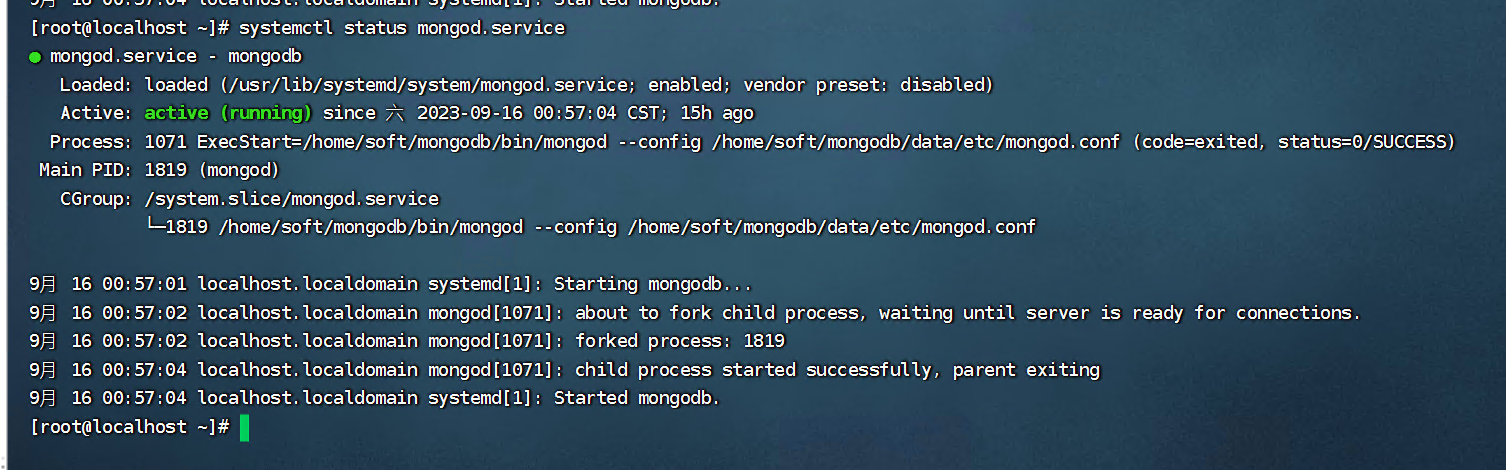Viewport: 1506px width, 470px height.
Task: Click the green "active (running)" status text
Action: pos(228,113)
